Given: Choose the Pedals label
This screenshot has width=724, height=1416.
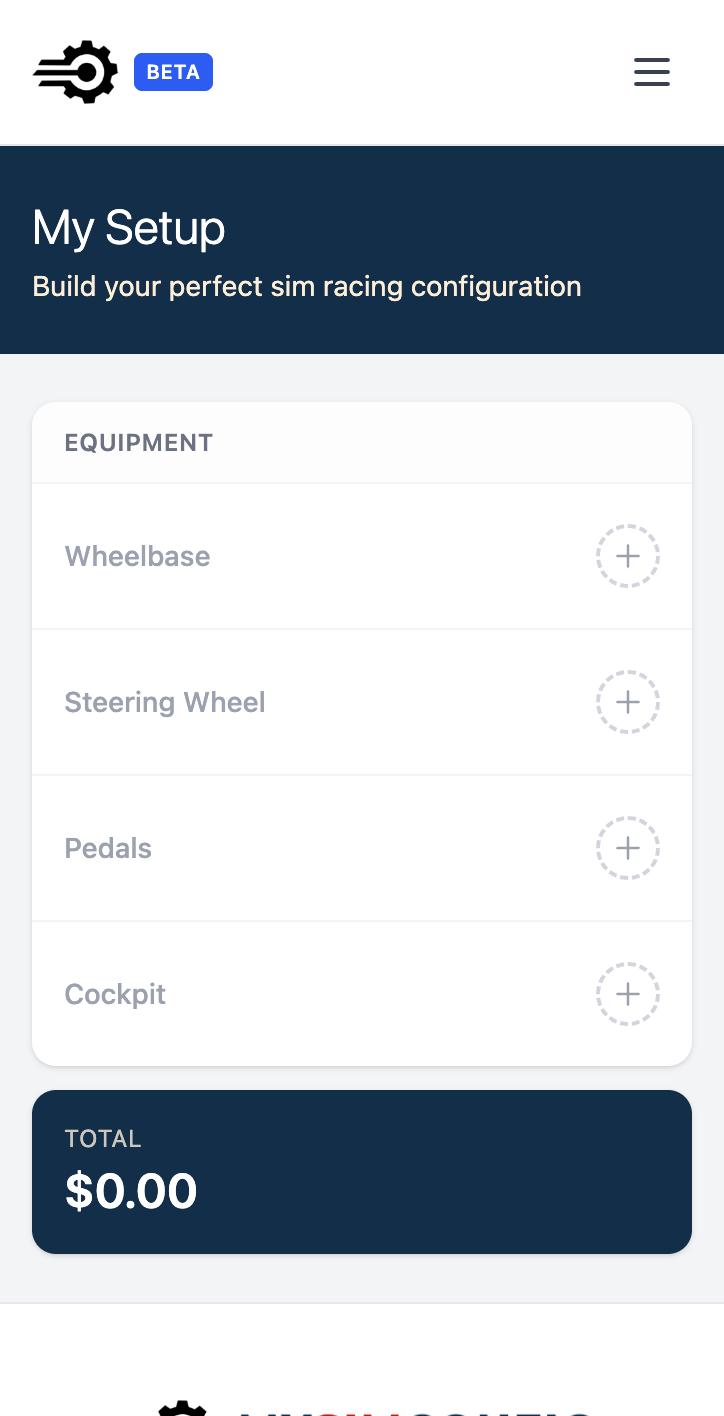Looking at the screenshot, I should (x=108, y=848).
